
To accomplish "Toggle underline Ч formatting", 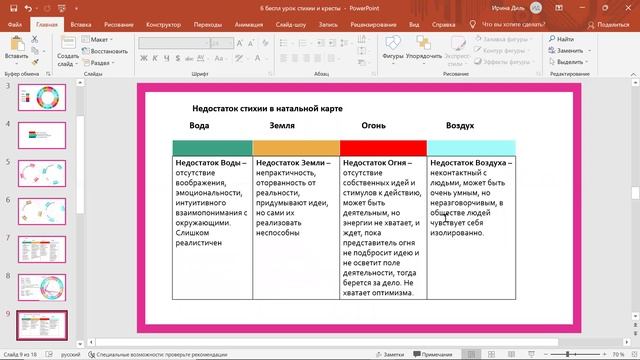I will 167,58.
